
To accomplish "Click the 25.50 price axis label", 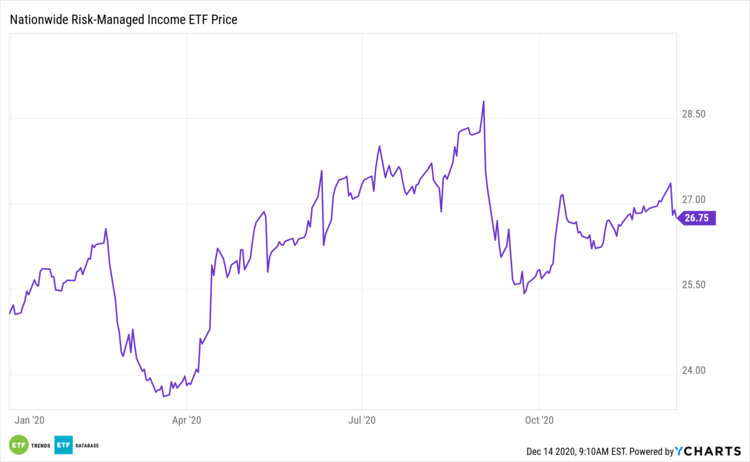I will coord(695,285).
